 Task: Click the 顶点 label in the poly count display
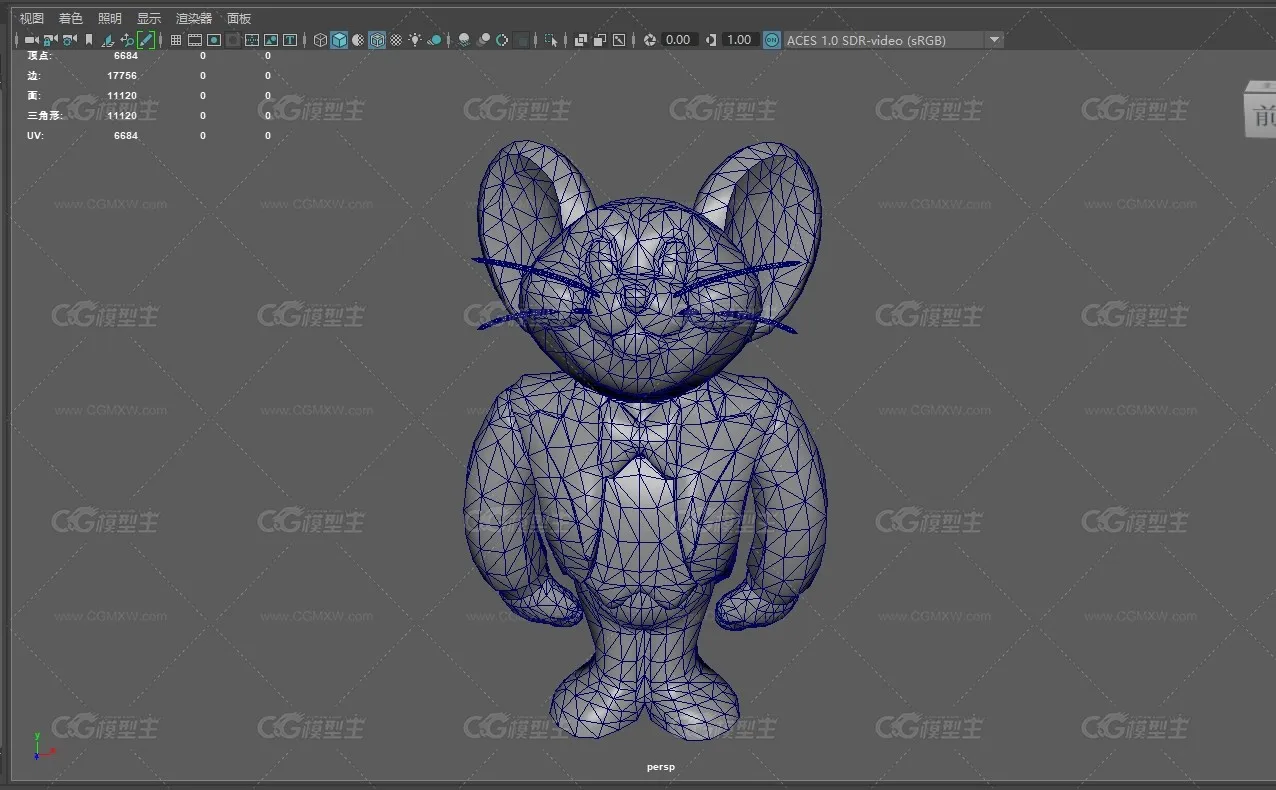[39, 56]
